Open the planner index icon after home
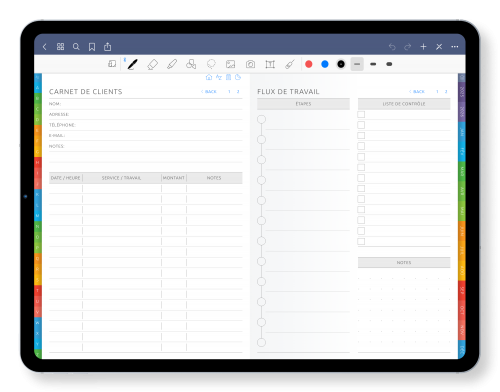Image resolution: width=500 pixels, height=392 pixels. (x=219, y=77)
